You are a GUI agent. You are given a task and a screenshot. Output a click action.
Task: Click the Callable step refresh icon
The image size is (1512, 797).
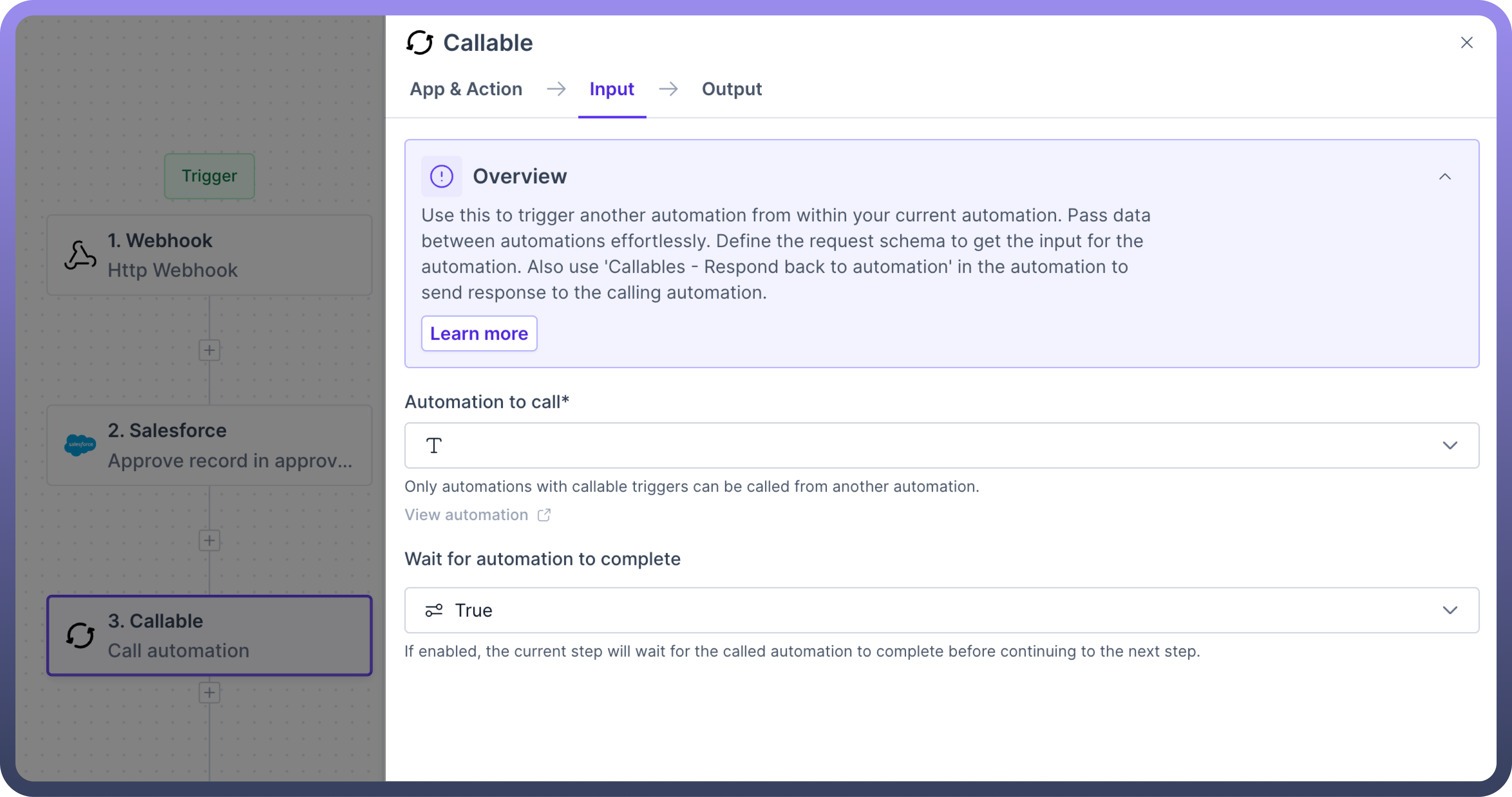pyautogui.click(x=80, y=635)
